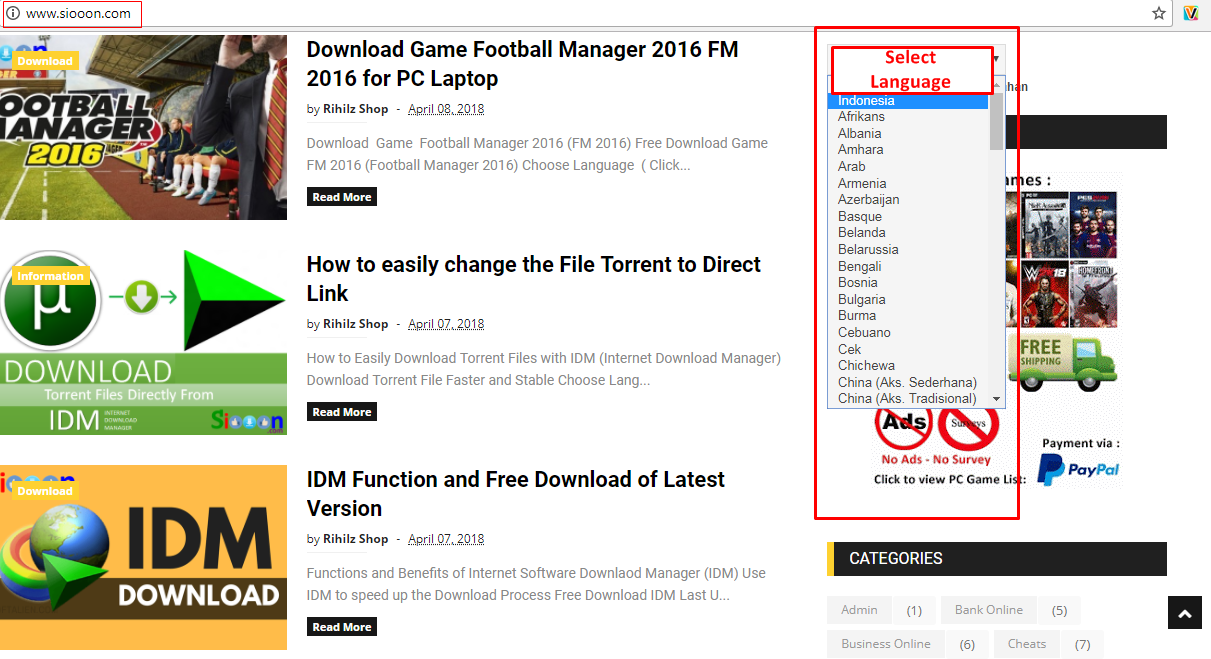The height and width of the screenshot is (659, 1211).
Task: Open the Business Online category tag
Action: coord(886,644)
